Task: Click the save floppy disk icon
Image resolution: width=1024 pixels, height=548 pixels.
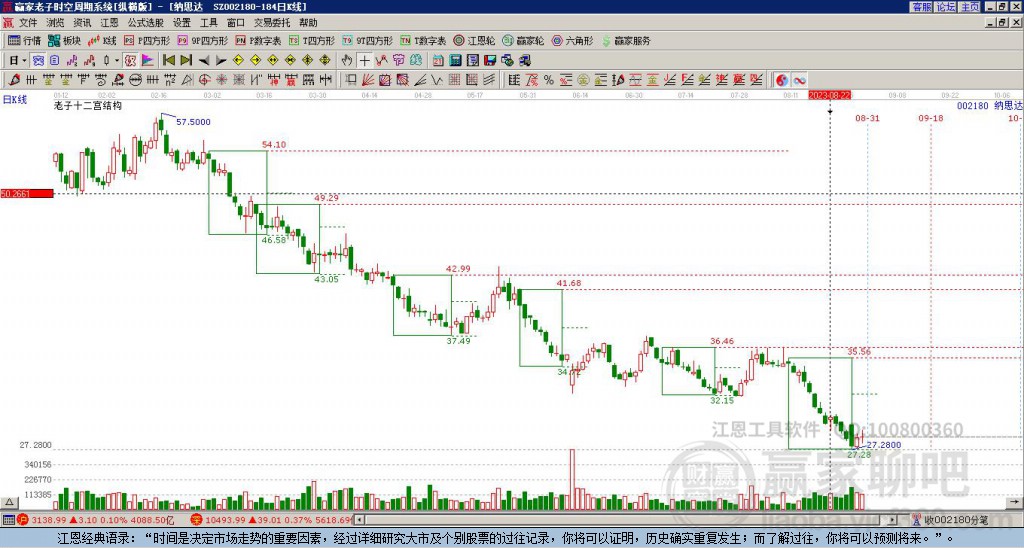Action: pyautogui.click(x=490, y=61)
